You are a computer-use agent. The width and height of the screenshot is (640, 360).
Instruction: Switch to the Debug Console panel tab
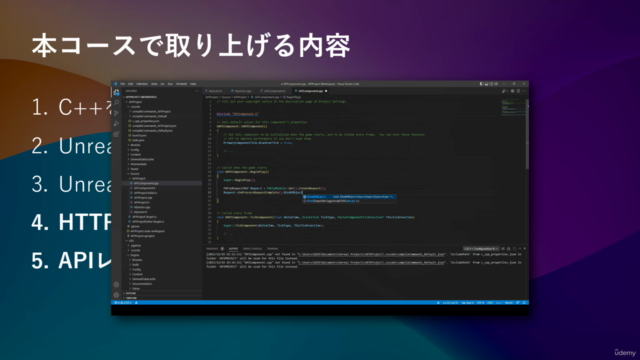[x=252, y=249]
